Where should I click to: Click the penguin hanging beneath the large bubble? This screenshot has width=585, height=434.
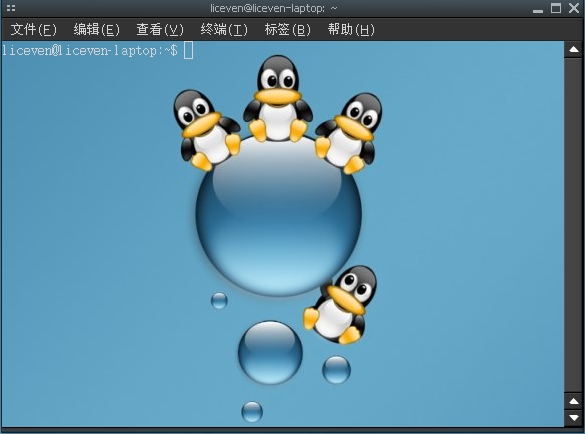pyautogui.click(x=340, y=305)
